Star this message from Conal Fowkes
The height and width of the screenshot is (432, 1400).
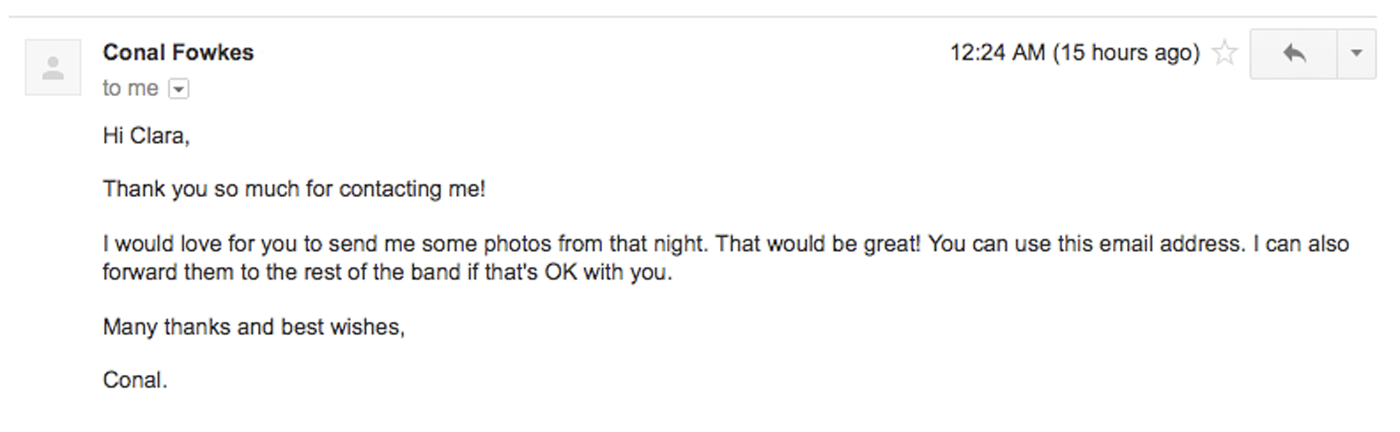pos(1224,54)
